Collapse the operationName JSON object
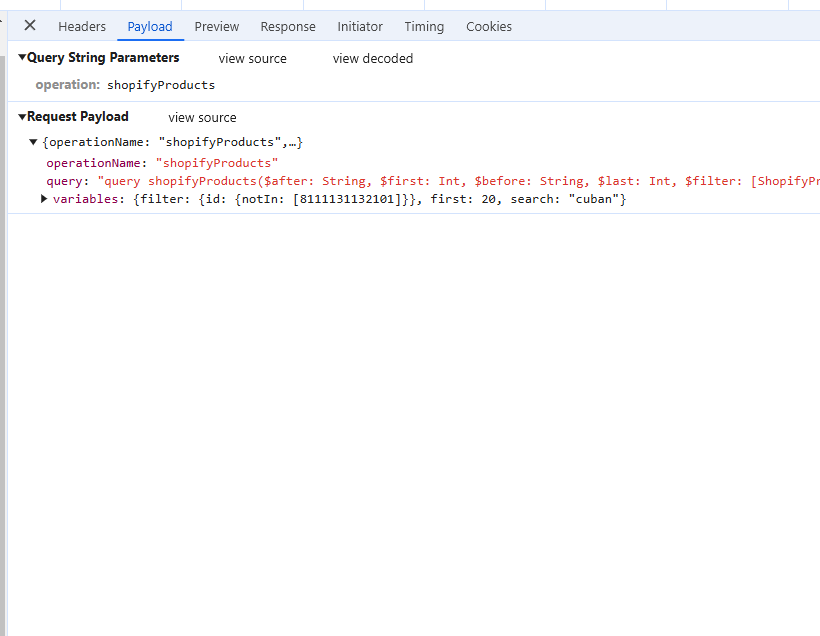Viewport: 820px width, 636px height. [x=33, y=141]
